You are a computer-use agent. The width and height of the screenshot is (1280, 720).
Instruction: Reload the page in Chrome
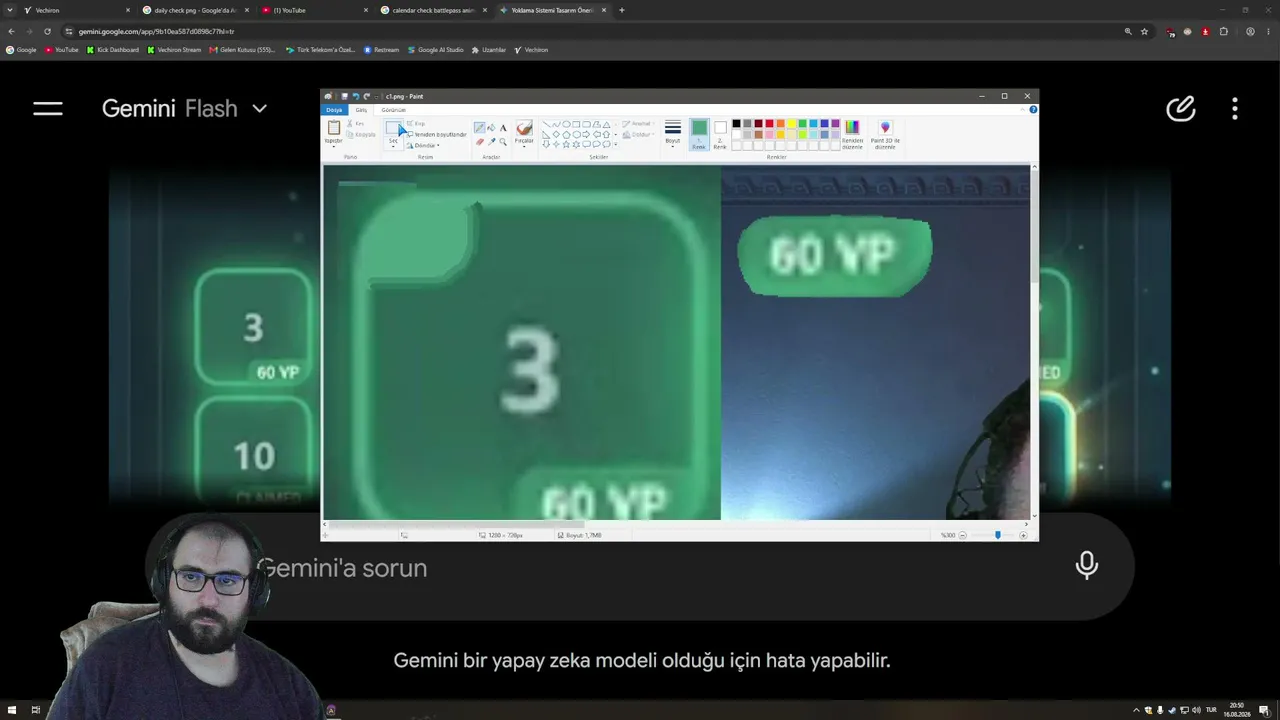click(x=47, y=31)
